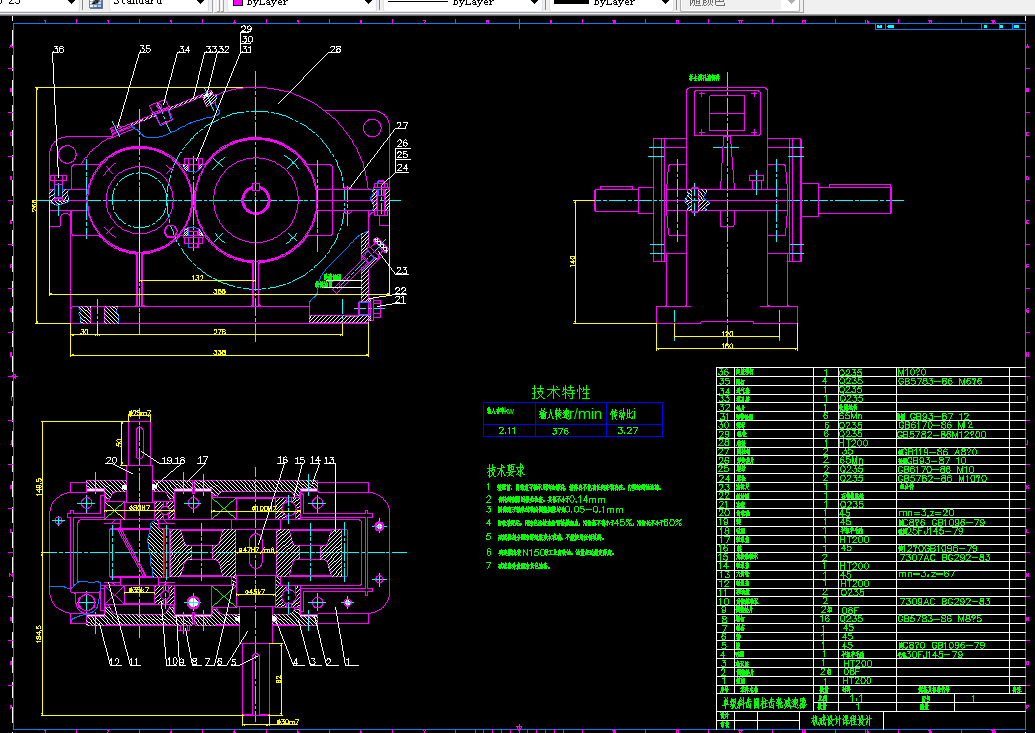The height and width of the screenshot is (733, 1035).
Task: Select the 技术特性 heading text
Action: click(561, 392)
